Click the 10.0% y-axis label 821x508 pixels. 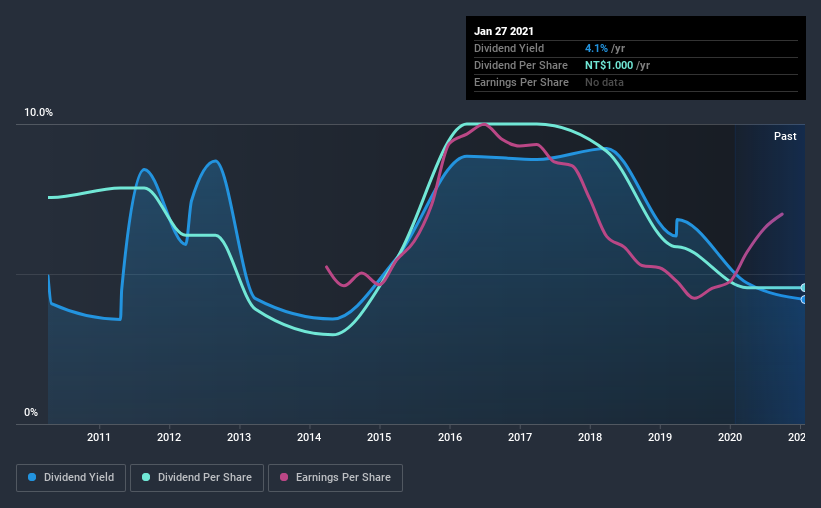click(39, 113)
